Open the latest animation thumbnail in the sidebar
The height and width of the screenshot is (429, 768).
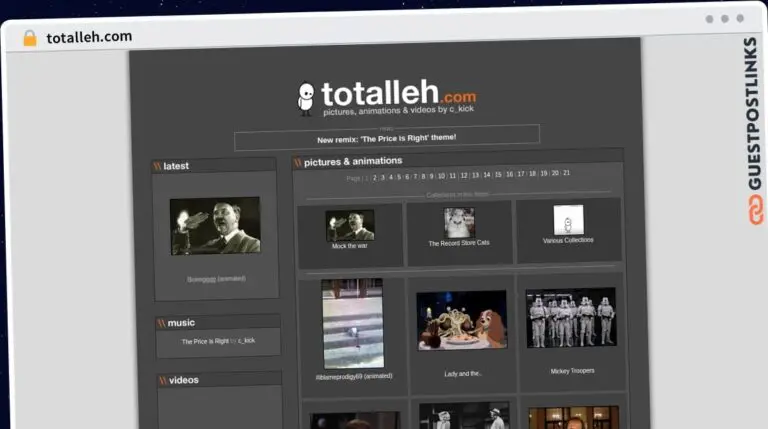[215, 226]
